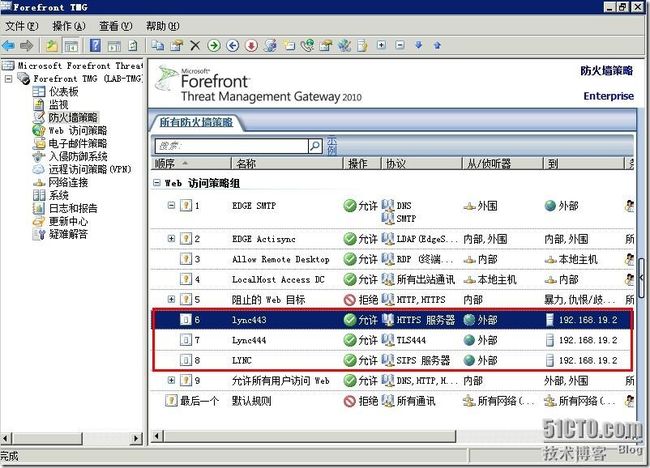
Task: Open the 操作(A) menu
Action: click(69, 26)
